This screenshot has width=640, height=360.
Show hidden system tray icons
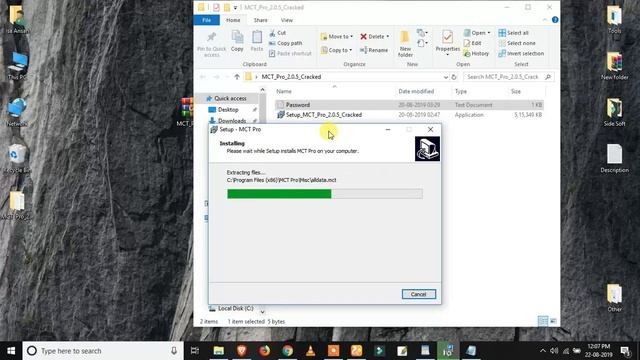point(542,351)
